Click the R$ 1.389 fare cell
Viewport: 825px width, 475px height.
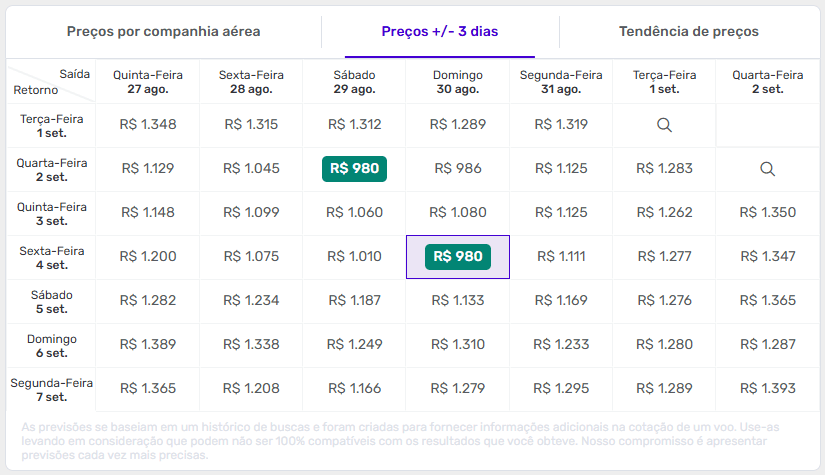(x=148, y=344)
